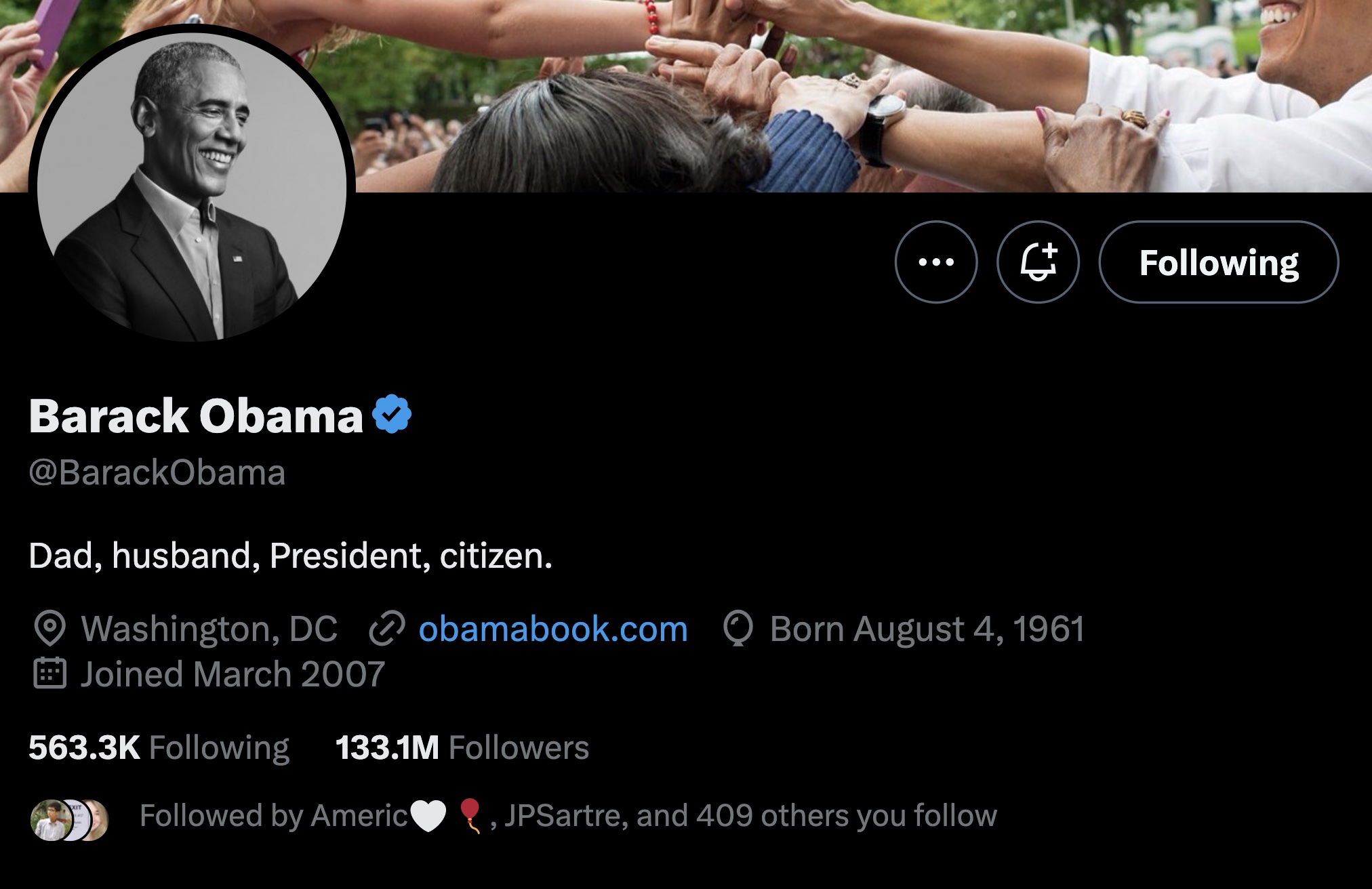Image resolution: width=1372 pixels, height=889 pixels.
Task: Turn on notifications with the bell icon
Action: (1038, 262)
